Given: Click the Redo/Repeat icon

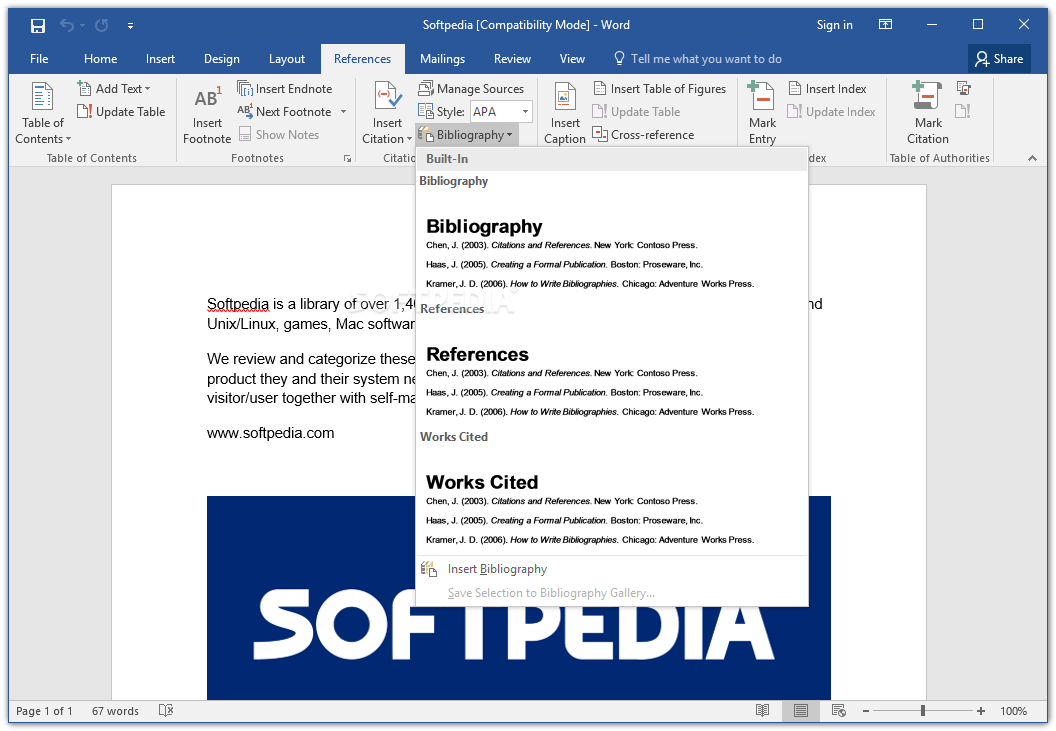Looking at the screenshot, I should [102, 26].
